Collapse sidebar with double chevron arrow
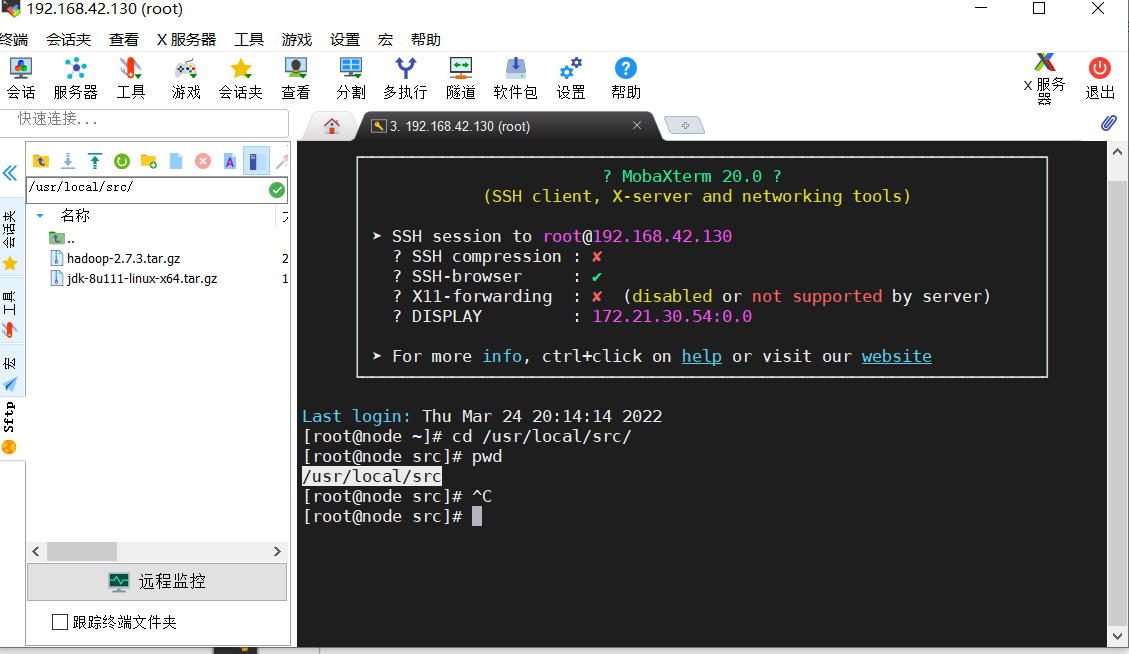 [x=10, y=173]
